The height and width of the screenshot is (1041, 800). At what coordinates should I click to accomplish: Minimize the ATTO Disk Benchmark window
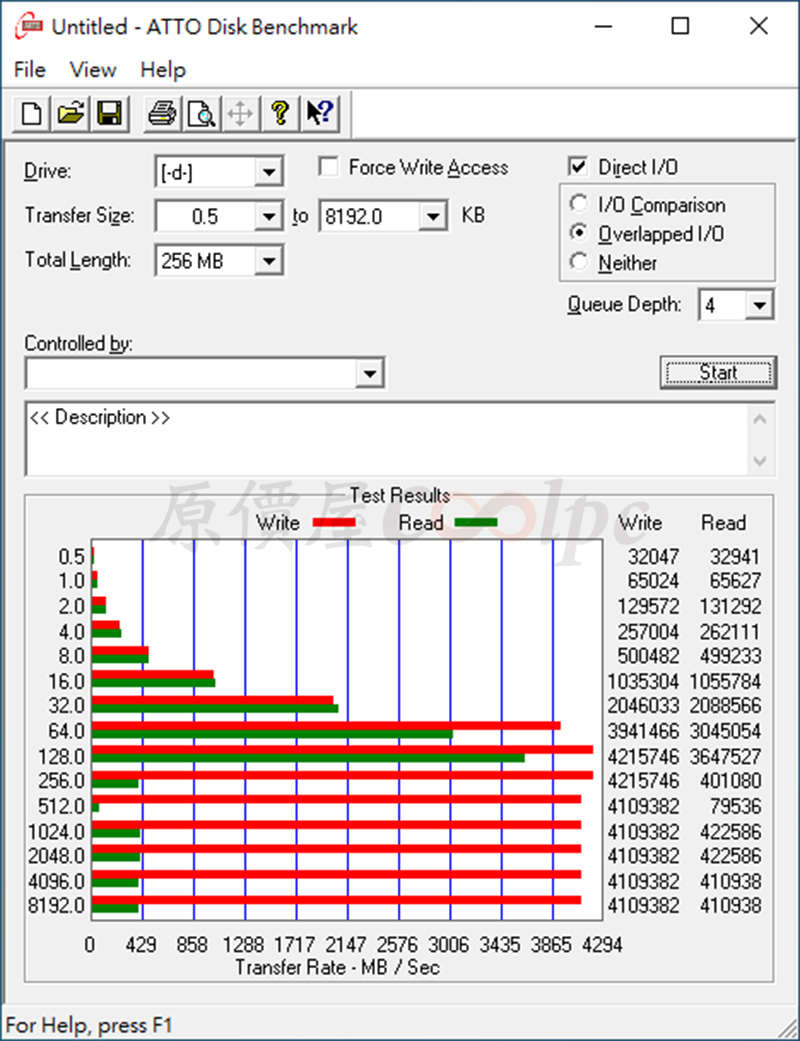tap(603, 27)
